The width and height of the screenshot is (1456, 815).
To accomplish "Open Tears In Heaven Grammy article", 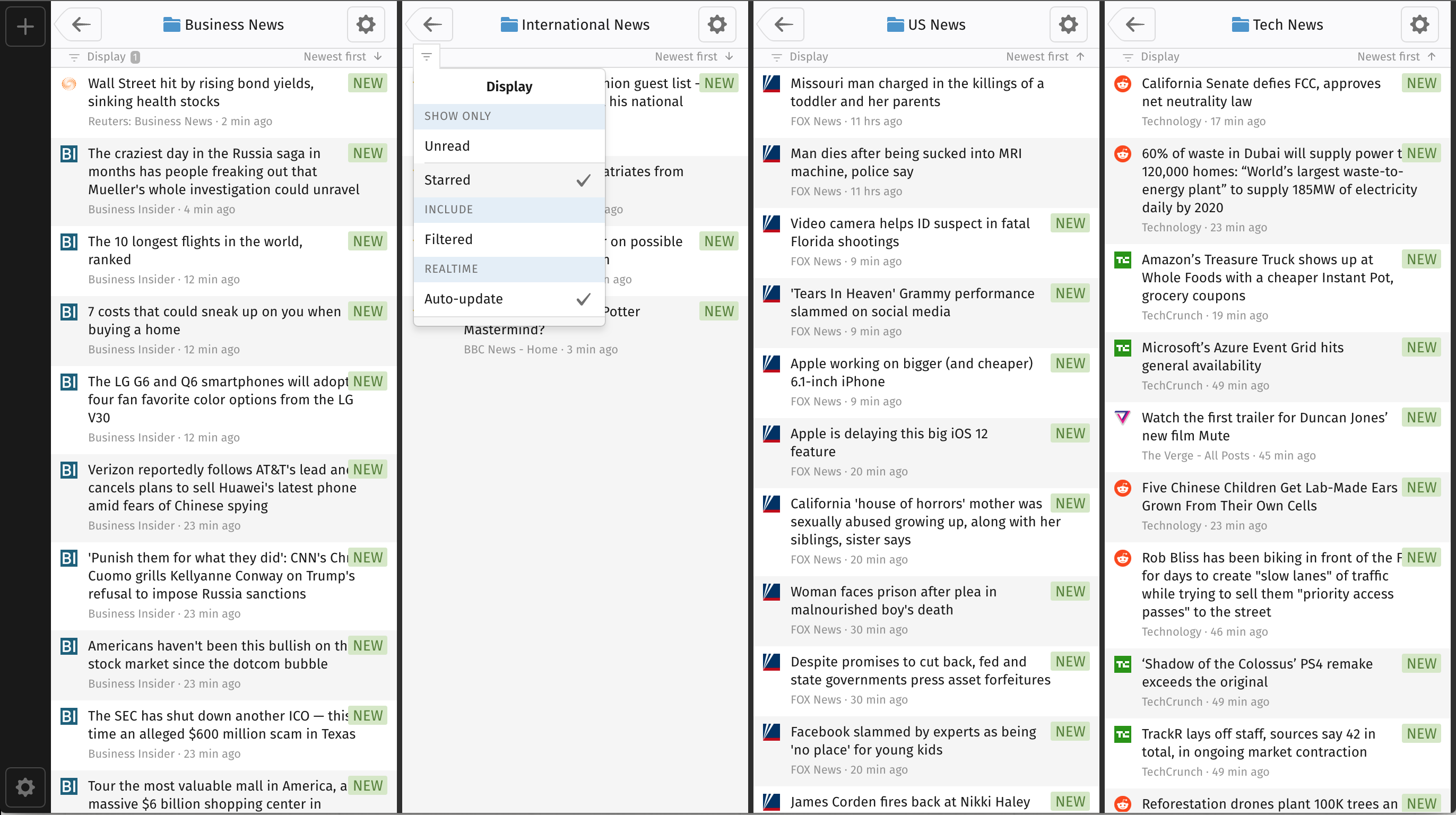I will pos(926,313).
